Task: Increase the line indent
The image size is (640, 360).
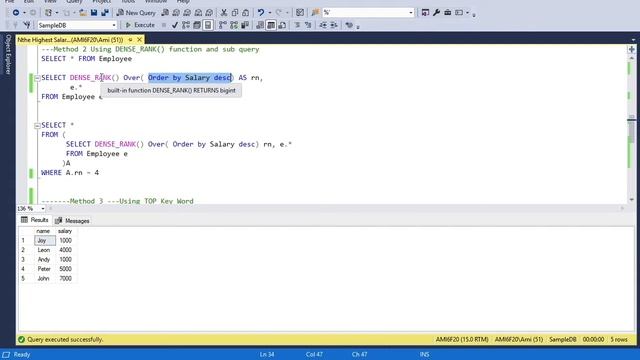Action: click(334, 25)
